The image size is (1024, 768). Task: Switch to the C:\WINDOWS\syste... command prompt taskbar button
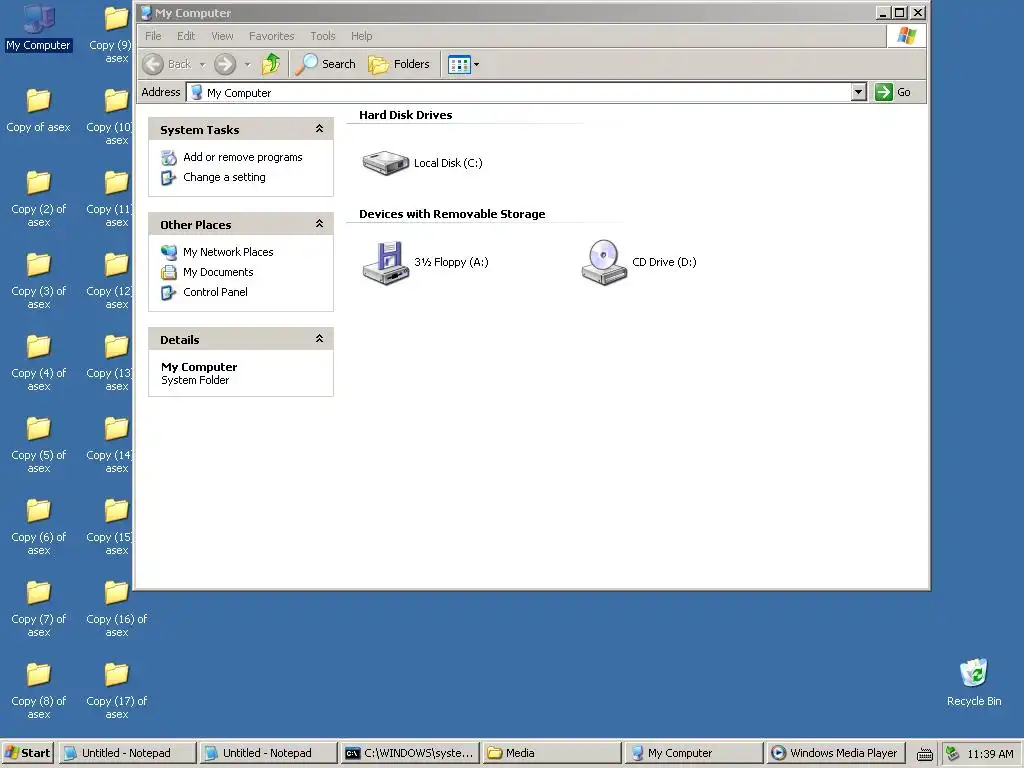pos(409,753)
